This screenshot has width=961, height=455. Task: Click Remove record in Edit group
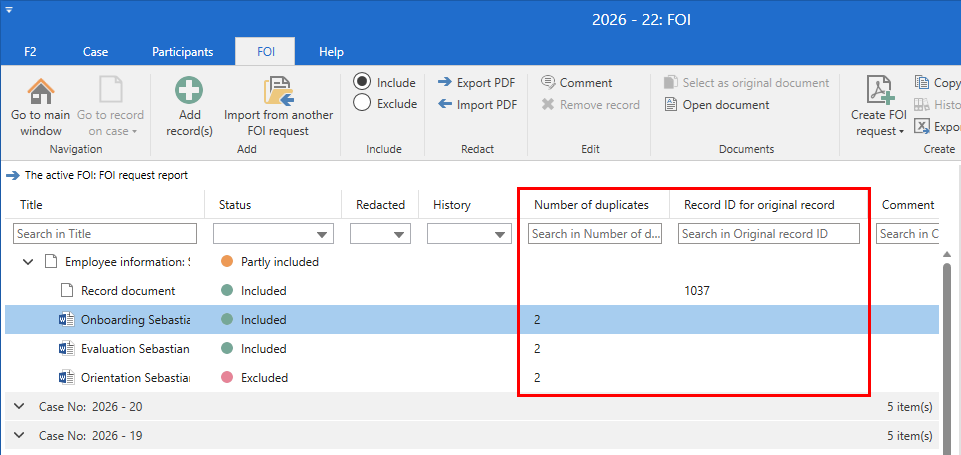coord(591,105)
